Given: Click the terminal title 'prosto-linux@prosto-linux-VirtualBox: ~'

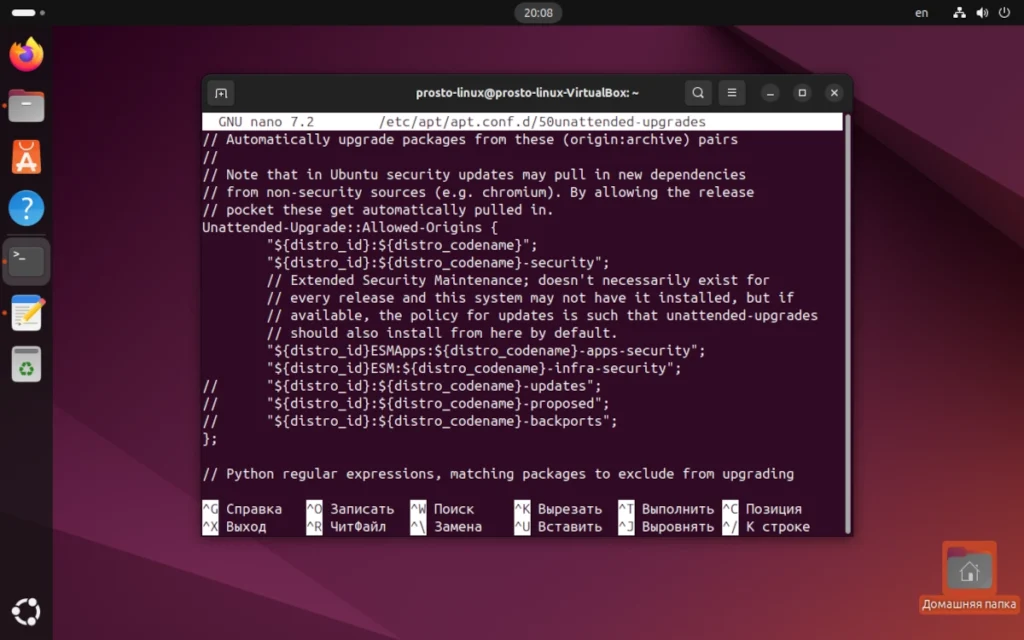Looking at the screenshot, I should [527, 93].
